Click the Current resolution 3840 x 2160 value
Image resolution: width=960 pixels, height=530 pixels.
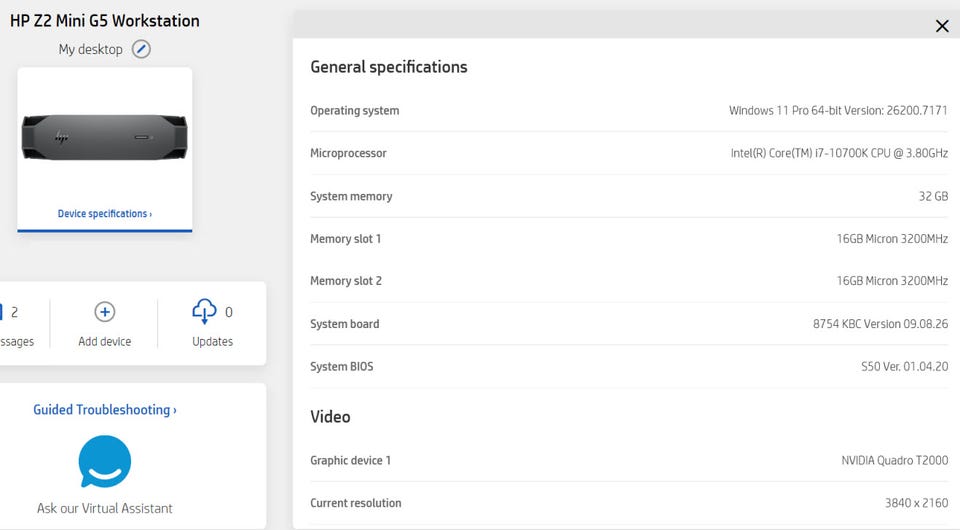click(x=916, y=503)
